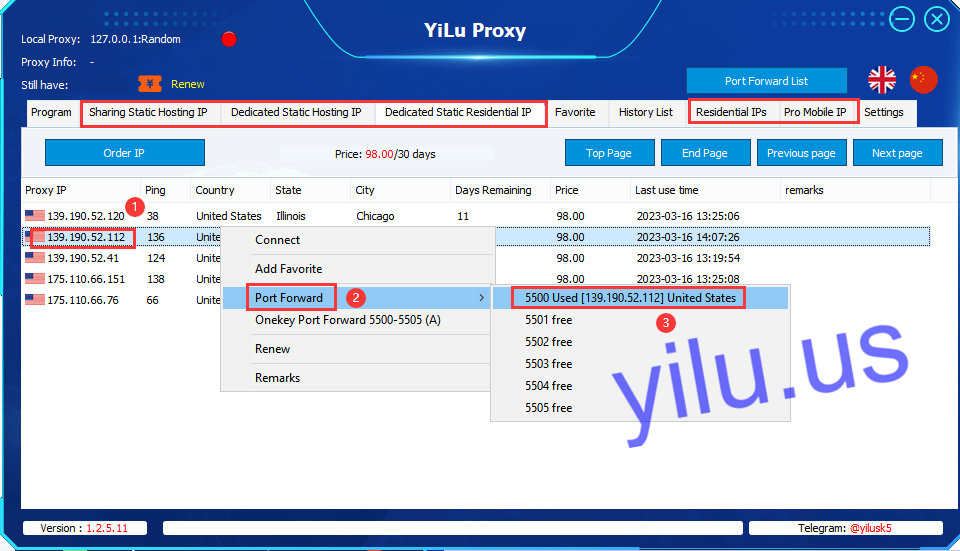Open the Dedicated Static Hosting IP tab
Viewport: 960px width, 551px height.
click(296, 113)
